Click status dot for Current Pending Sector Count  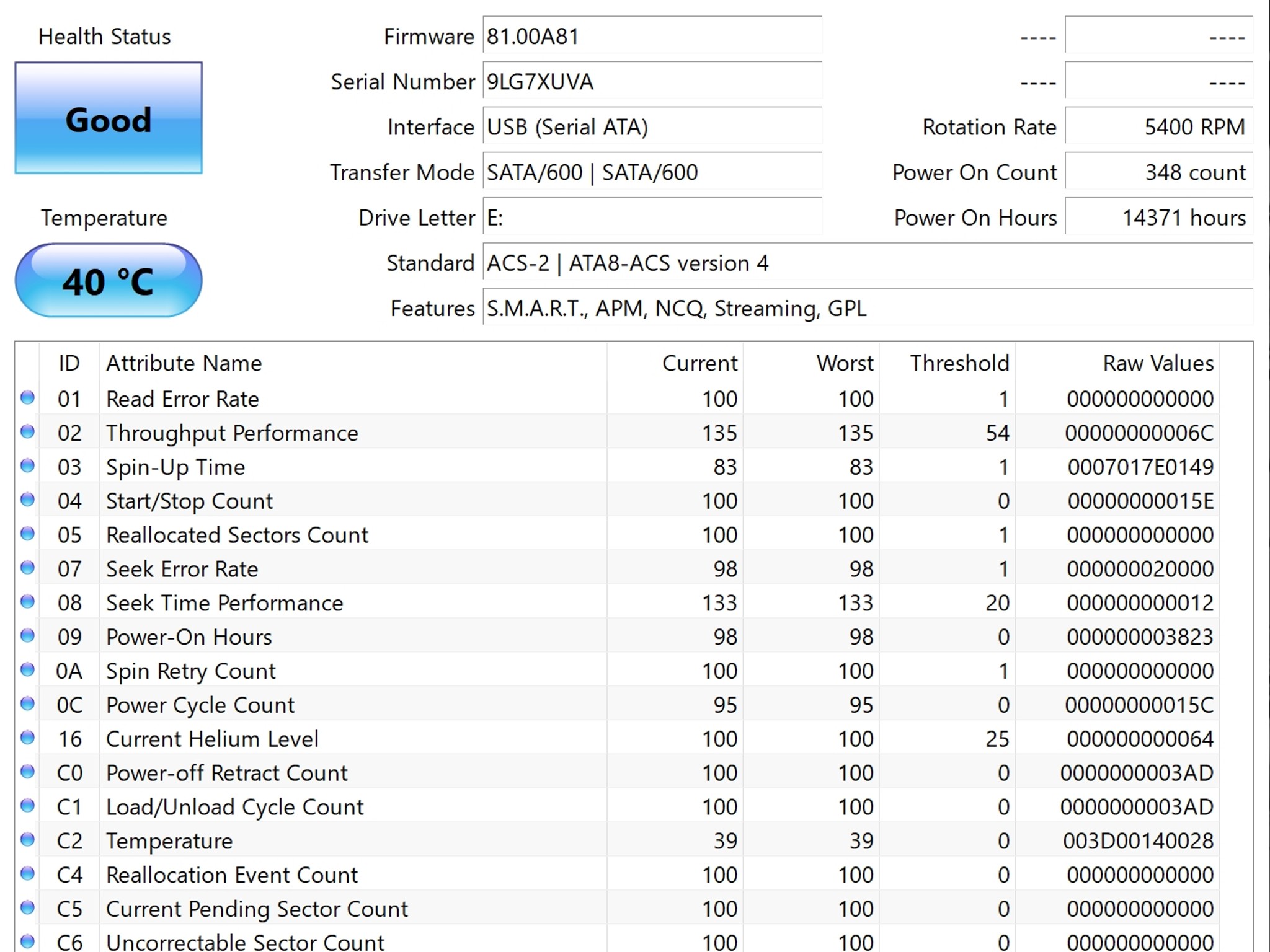pyautogui.click(x=27, y=908)
